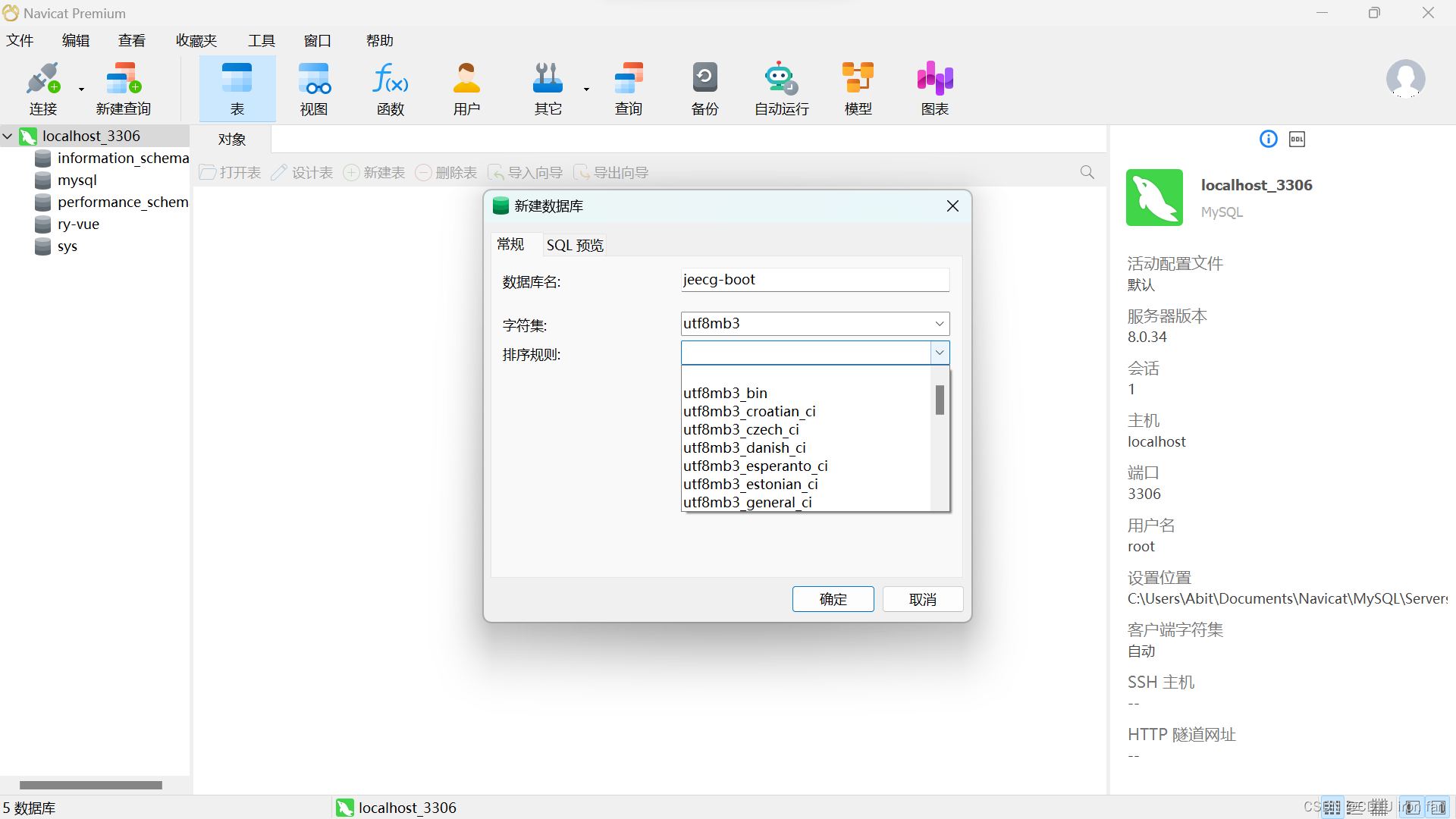Click Delete Table (删除表) button
Viewport: 1456px width, 819px height.
pyautogui.click(x=446, y=172)
